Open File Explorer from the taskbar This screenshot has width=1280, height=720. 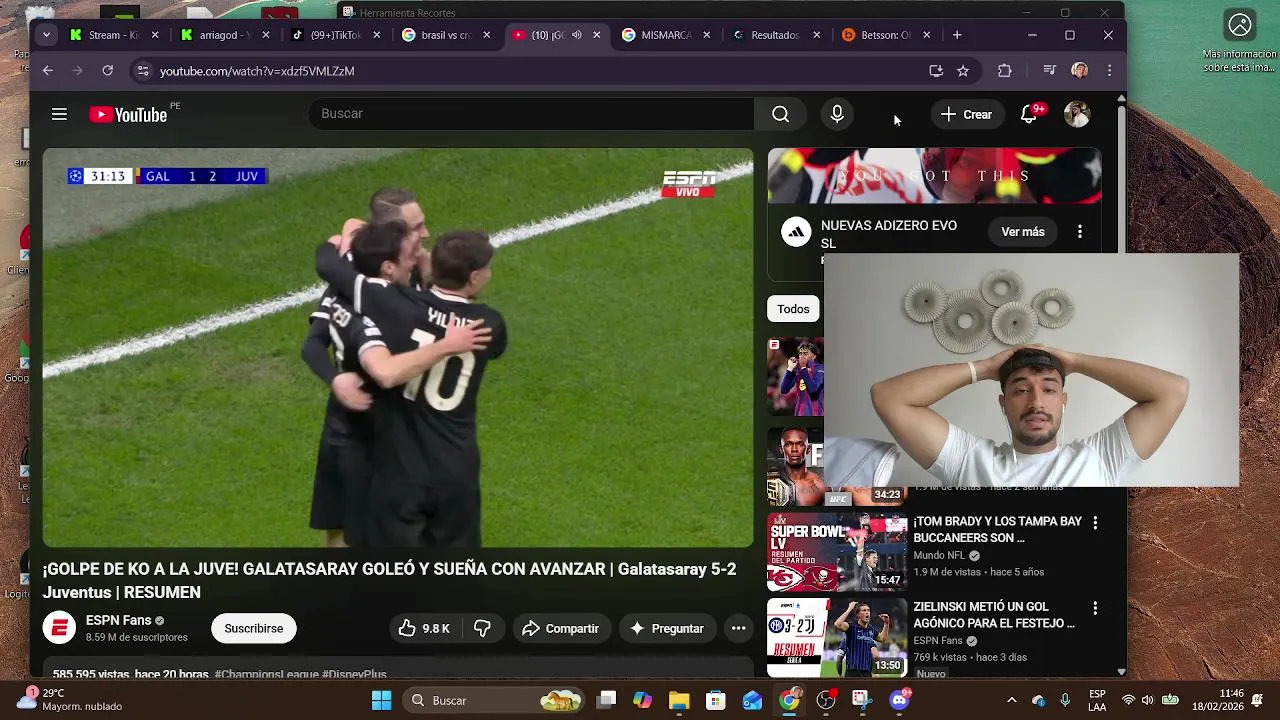pos(679,700)
